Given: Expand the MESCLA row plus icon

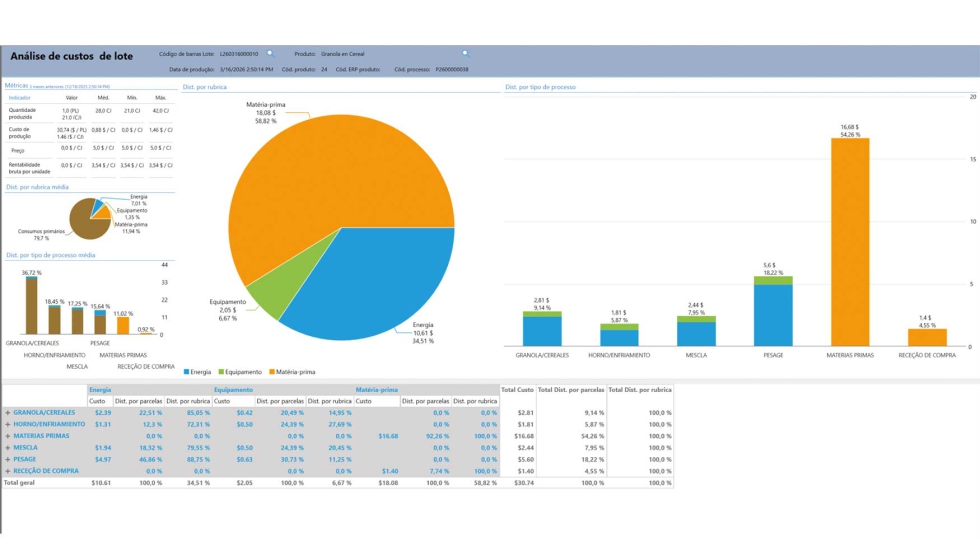Looking at the screenshot, I should pyautogui.click(x=8, y=448).
